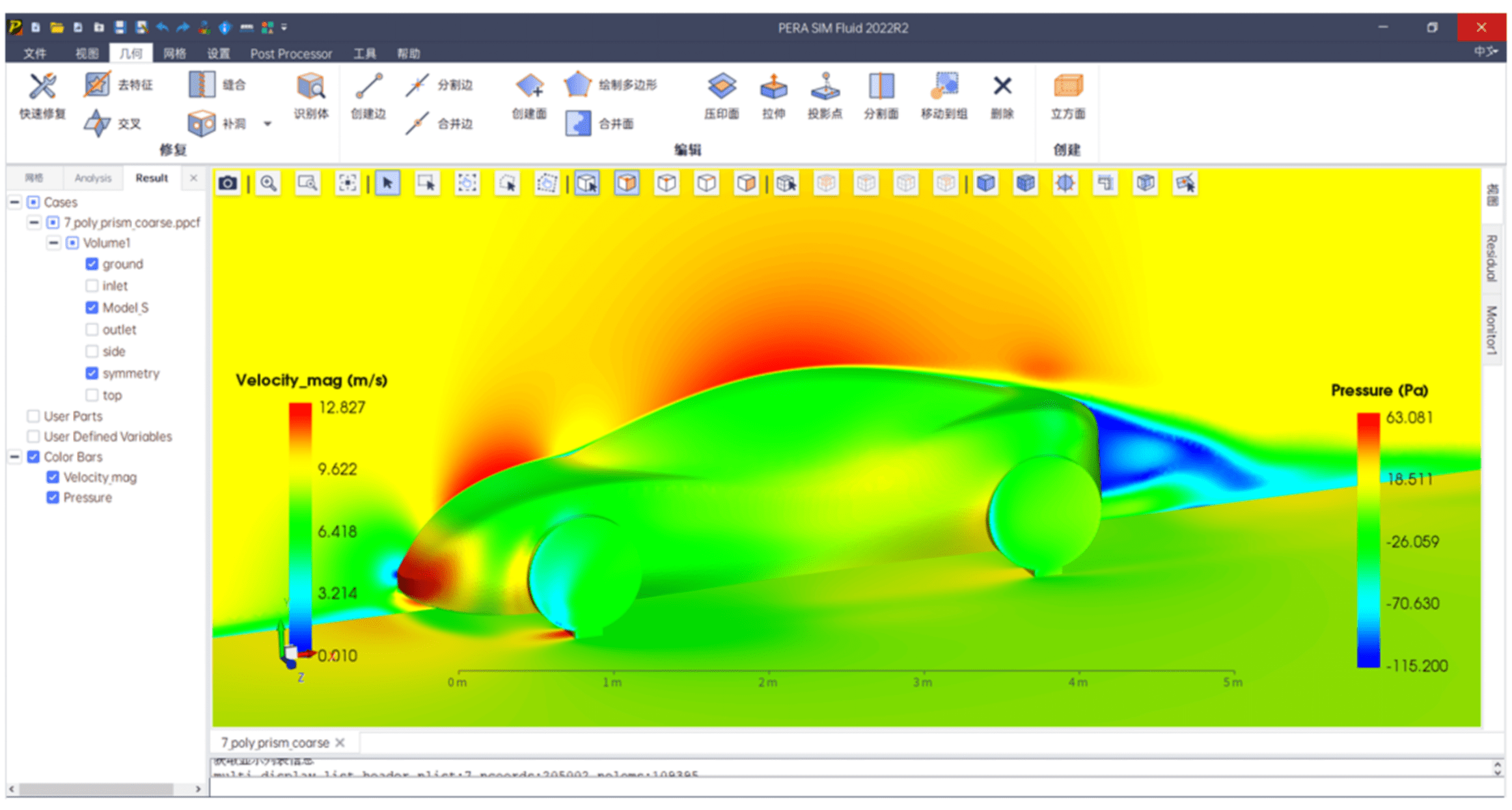This screenshot has width=1512, height=810.
Task: Uncheck the Pressure color bar checkbox
Action: tap(53, 498)
